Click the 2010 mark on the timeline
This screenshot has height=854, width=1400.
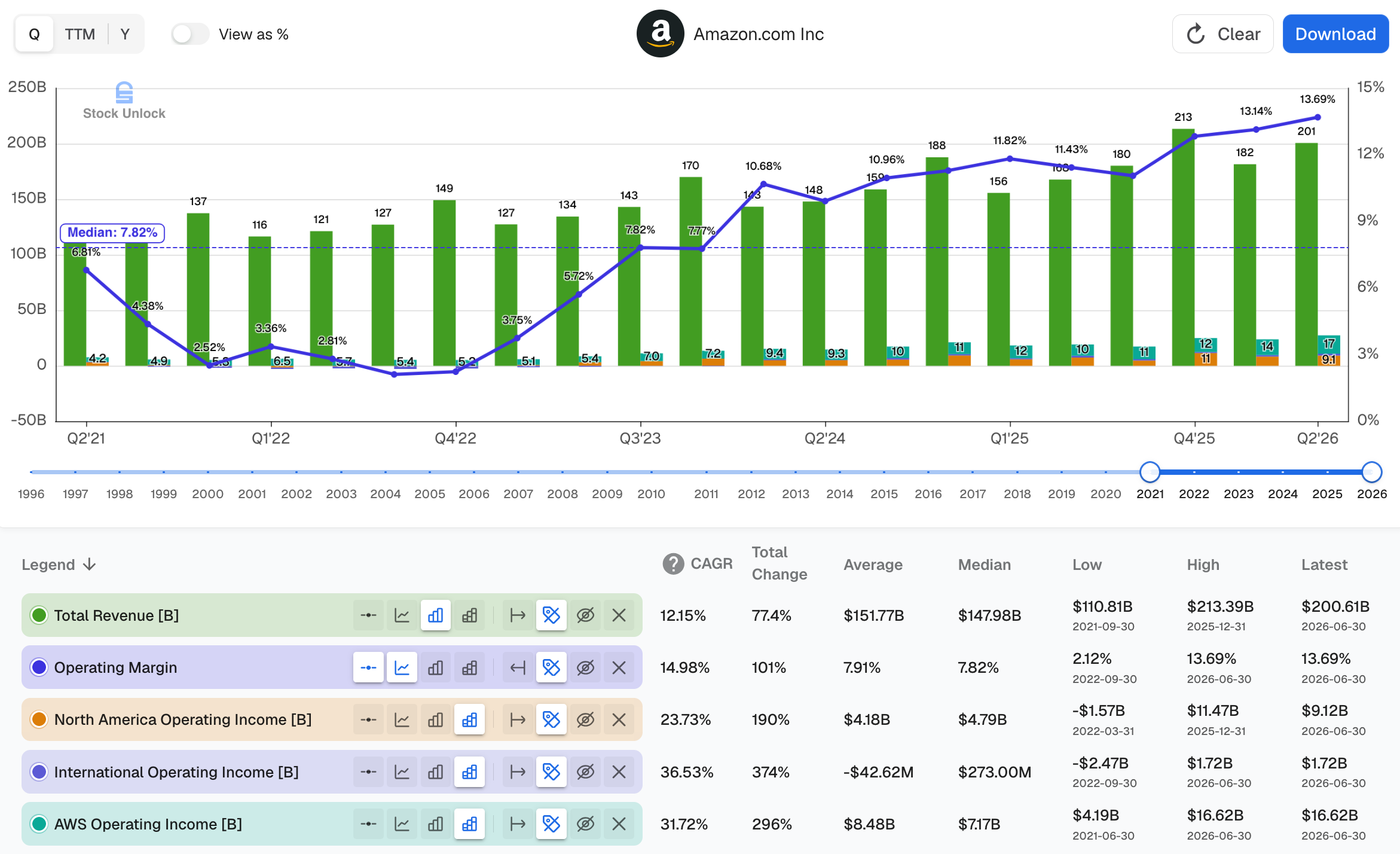click(x=651, y=494)
